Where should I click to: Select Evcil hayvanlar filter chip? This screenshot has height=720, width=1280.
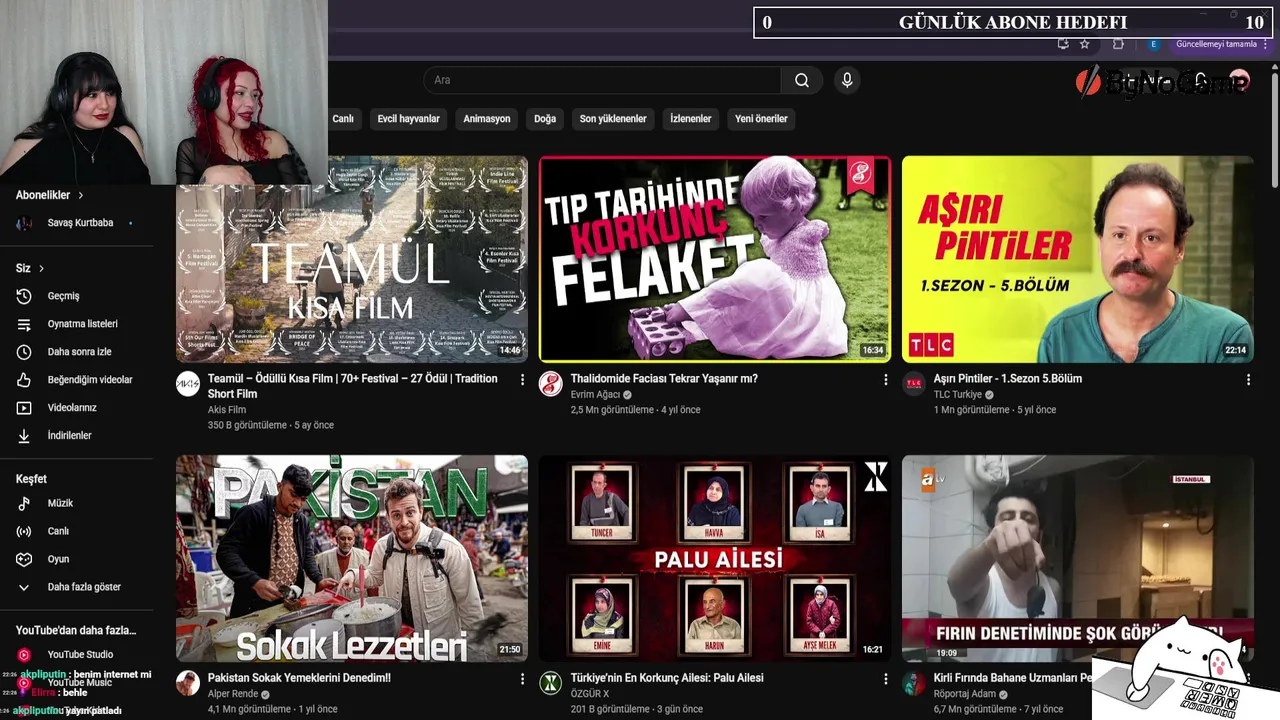(408, 119)
